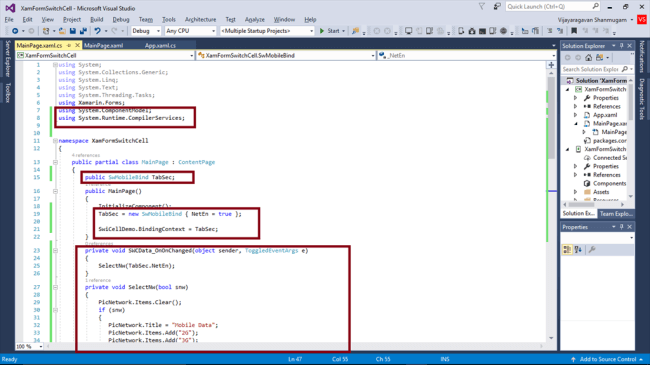Click Add to Source Control
Image resolution: width=650 pixels, height=365 pixels.
point(608,359)
